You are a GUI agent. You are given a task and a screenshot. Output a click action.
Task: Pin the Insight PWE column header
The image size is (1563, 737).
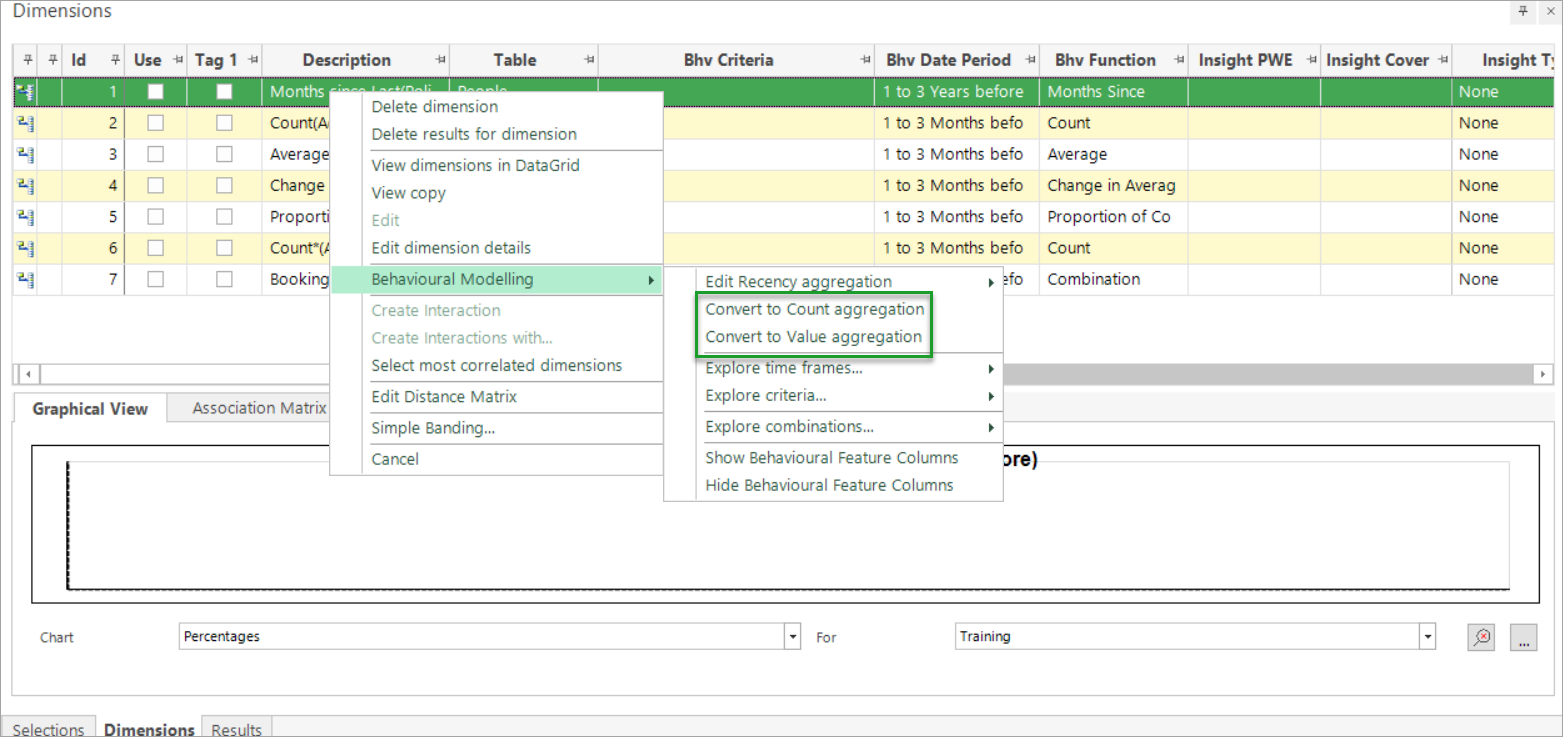coord(1311,60)
